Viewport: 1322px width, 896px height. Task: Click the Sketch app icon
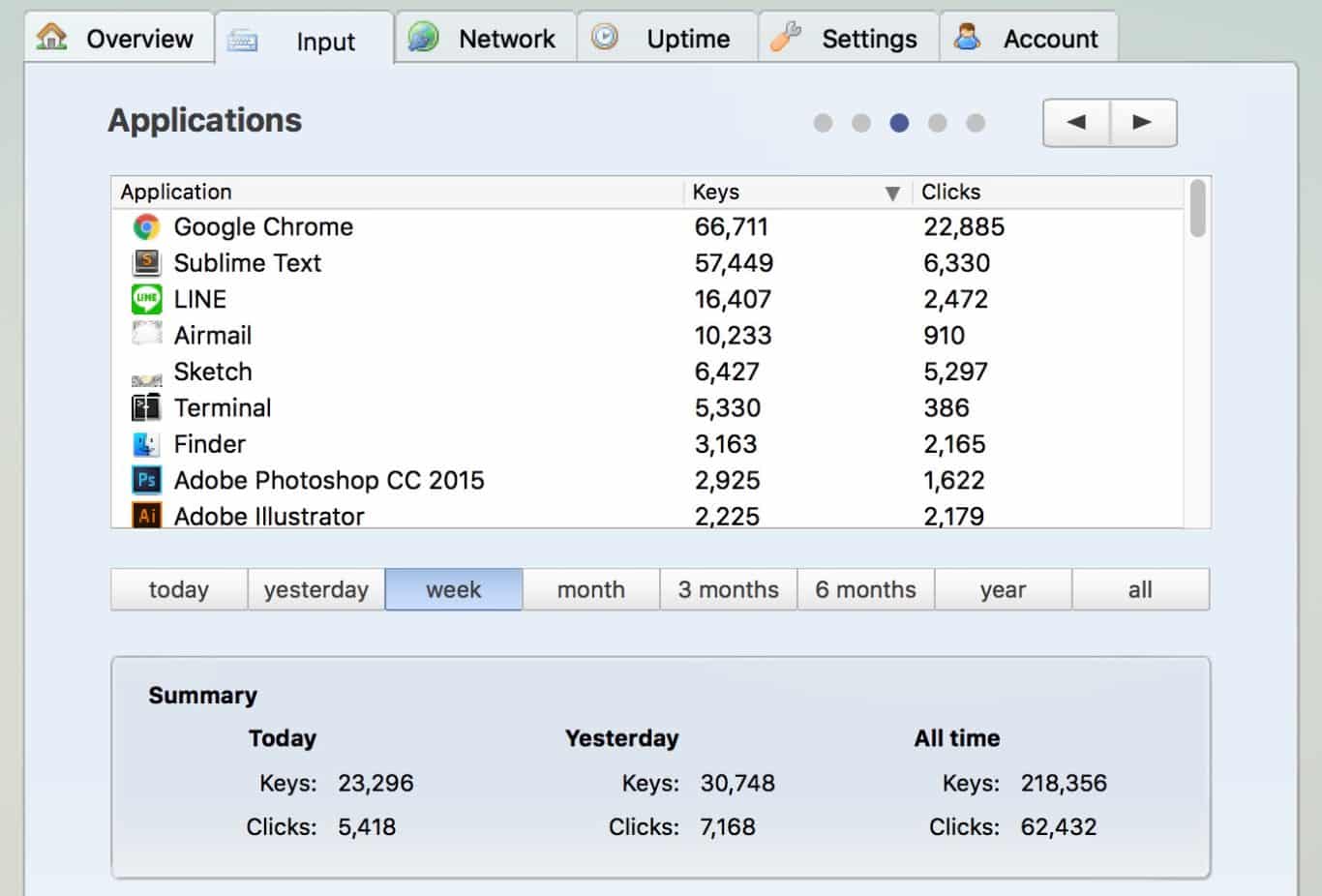(146, 379)
